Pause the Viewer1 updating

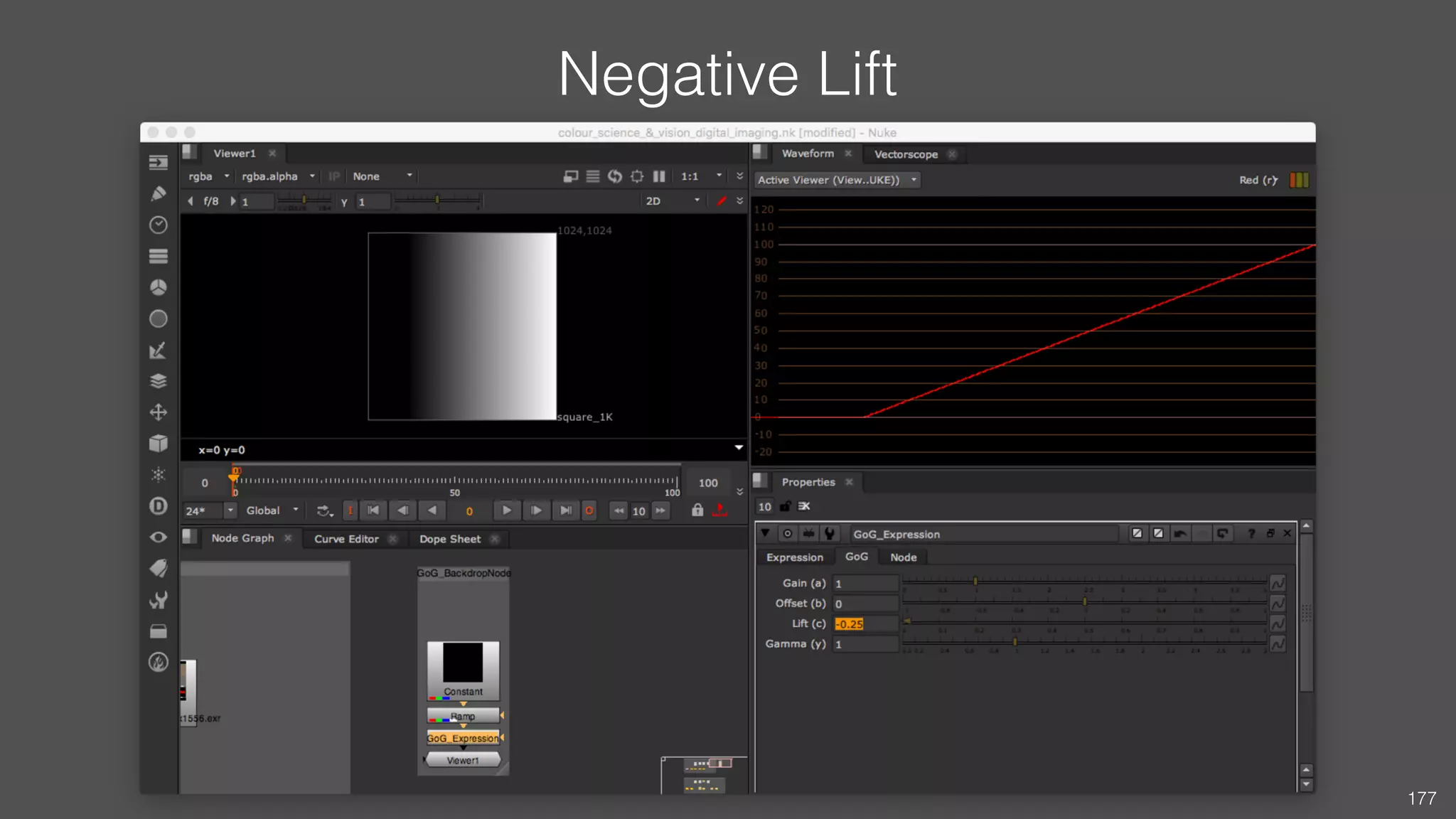click(x=660, y=176)
